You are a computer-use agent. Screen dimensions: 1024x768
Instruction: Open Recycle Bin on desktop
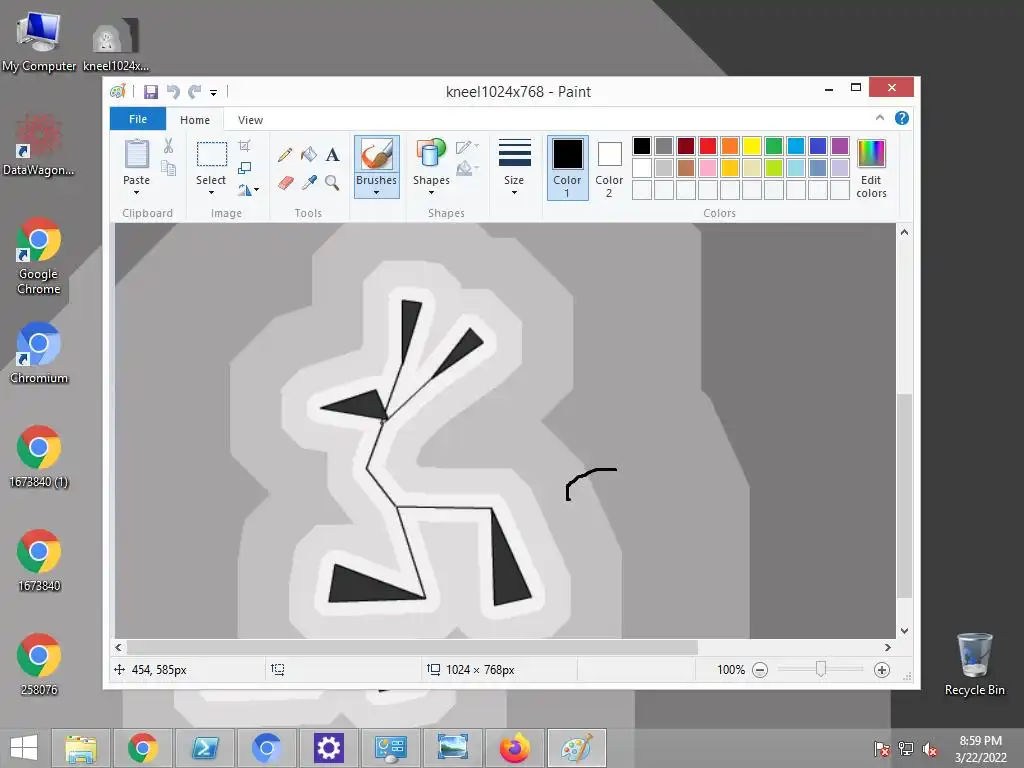(974, 664)
